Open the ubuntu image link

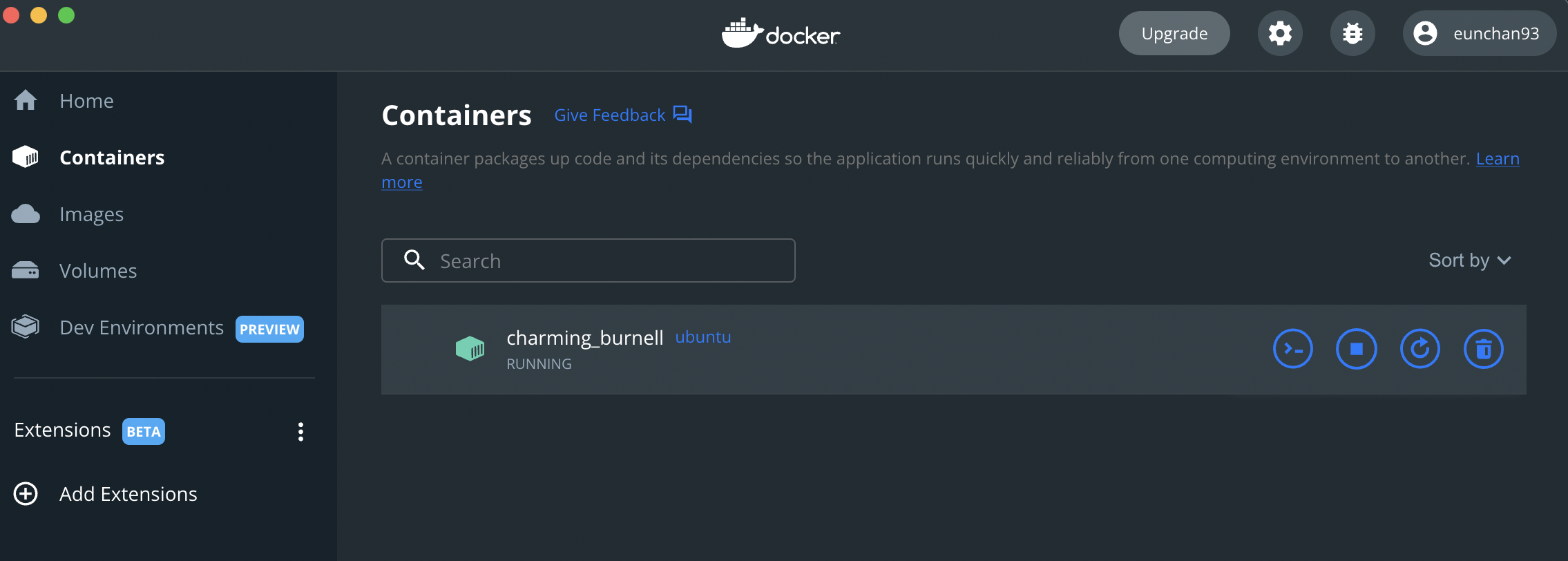[703, 337]
